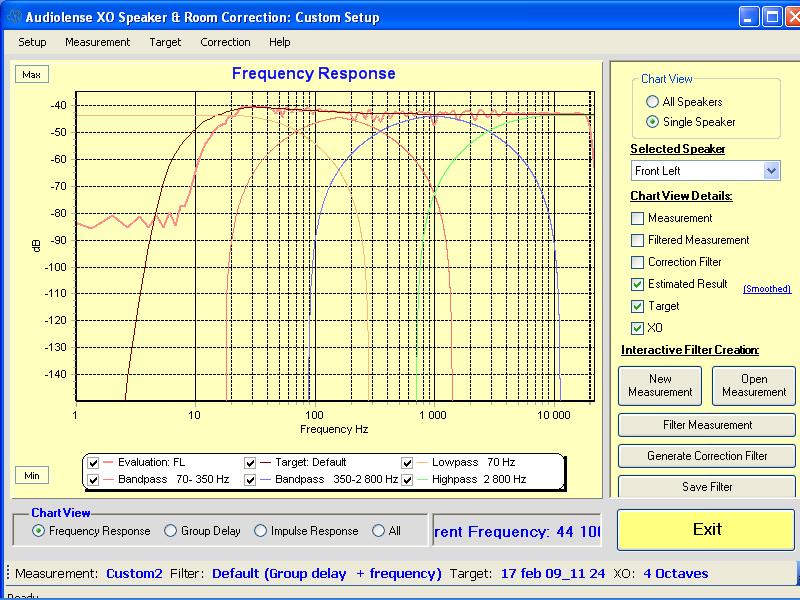This screenshot has width=800, height=600.
Task: Select the All Speakers radio button
Action: click(x=652, y=102)
